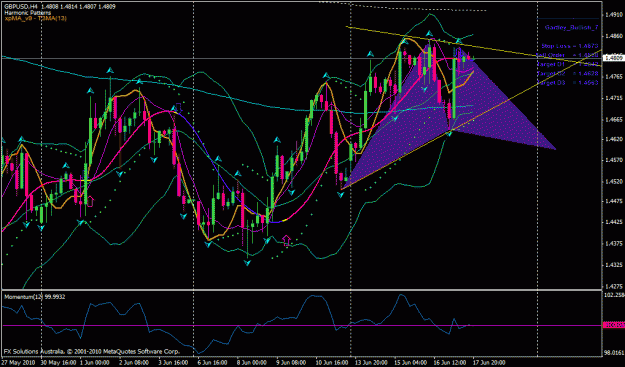Click the 98.0161 momentum scale value

pos(614,353)
